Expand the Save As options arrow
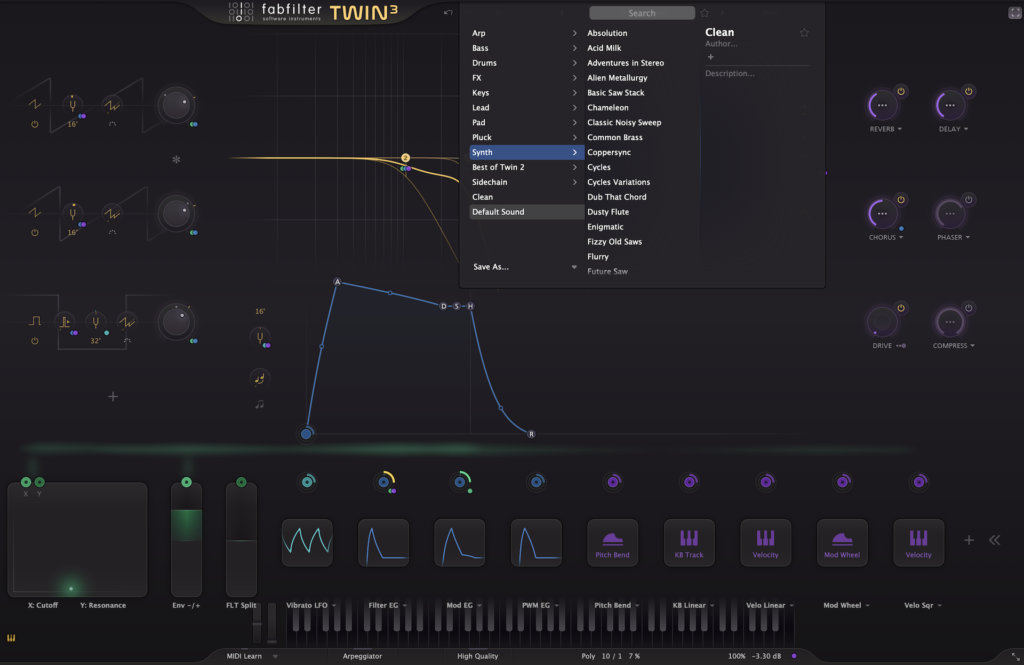Viewport: 1024px width, 665px height. [x=574, y=267]
